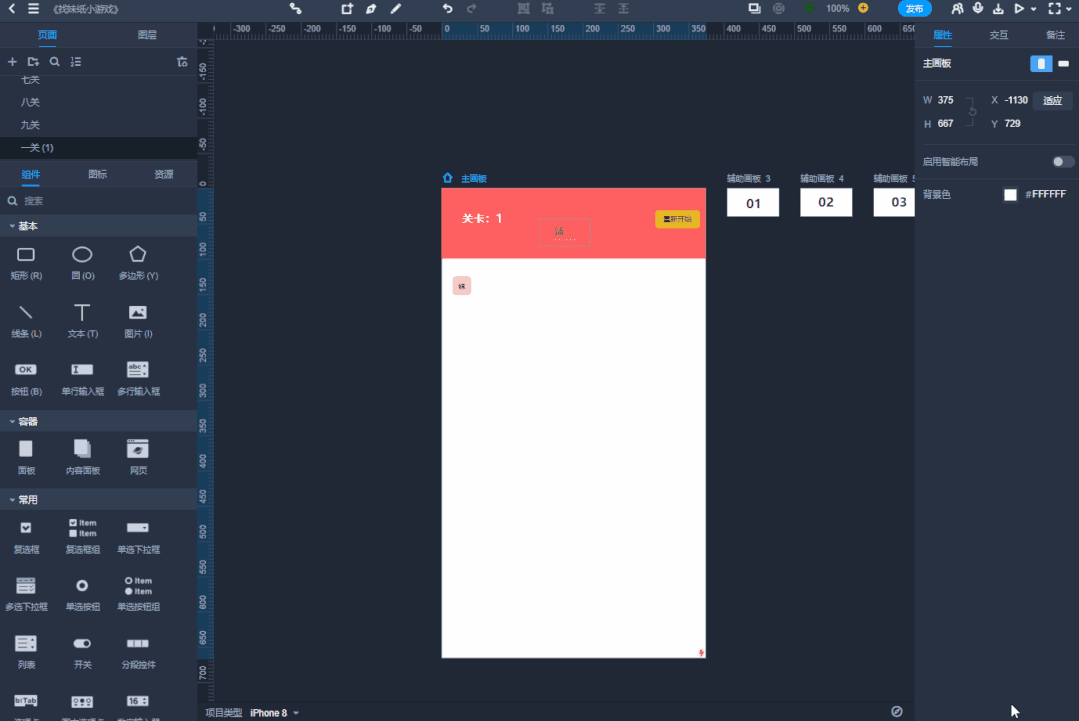Go back using the top-left arrow
Viewport: 1079px width, 721px height.
point(12,9)
